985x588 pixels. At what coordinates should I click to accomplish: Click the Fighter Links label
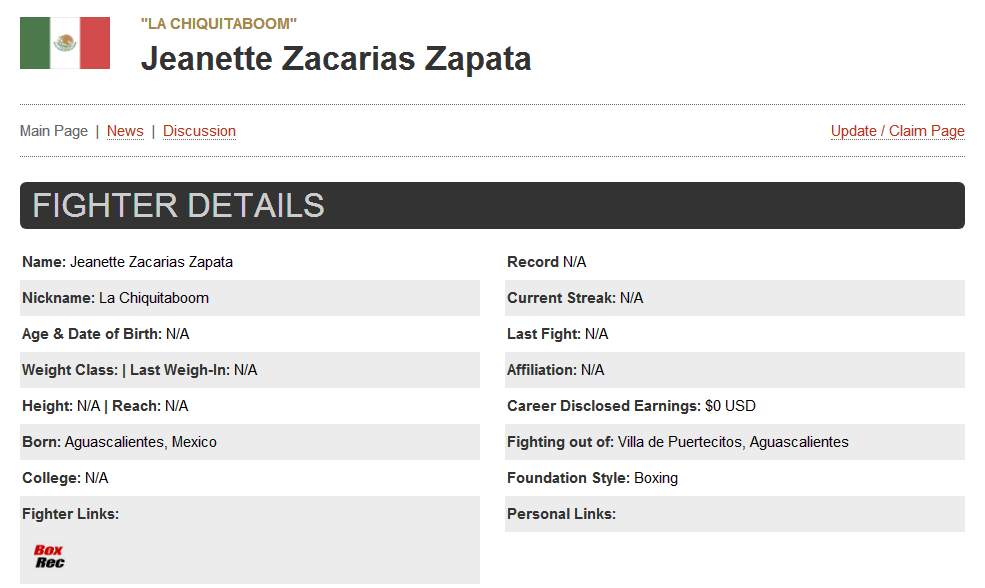(70, 514)
